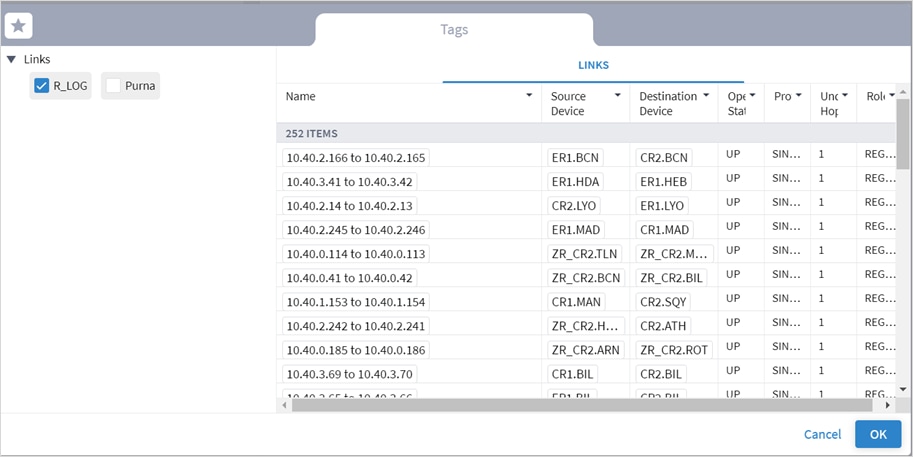Click the 252 ITEMS group header
The width and height of the screenshot is (913, 457).
point(586,133)
